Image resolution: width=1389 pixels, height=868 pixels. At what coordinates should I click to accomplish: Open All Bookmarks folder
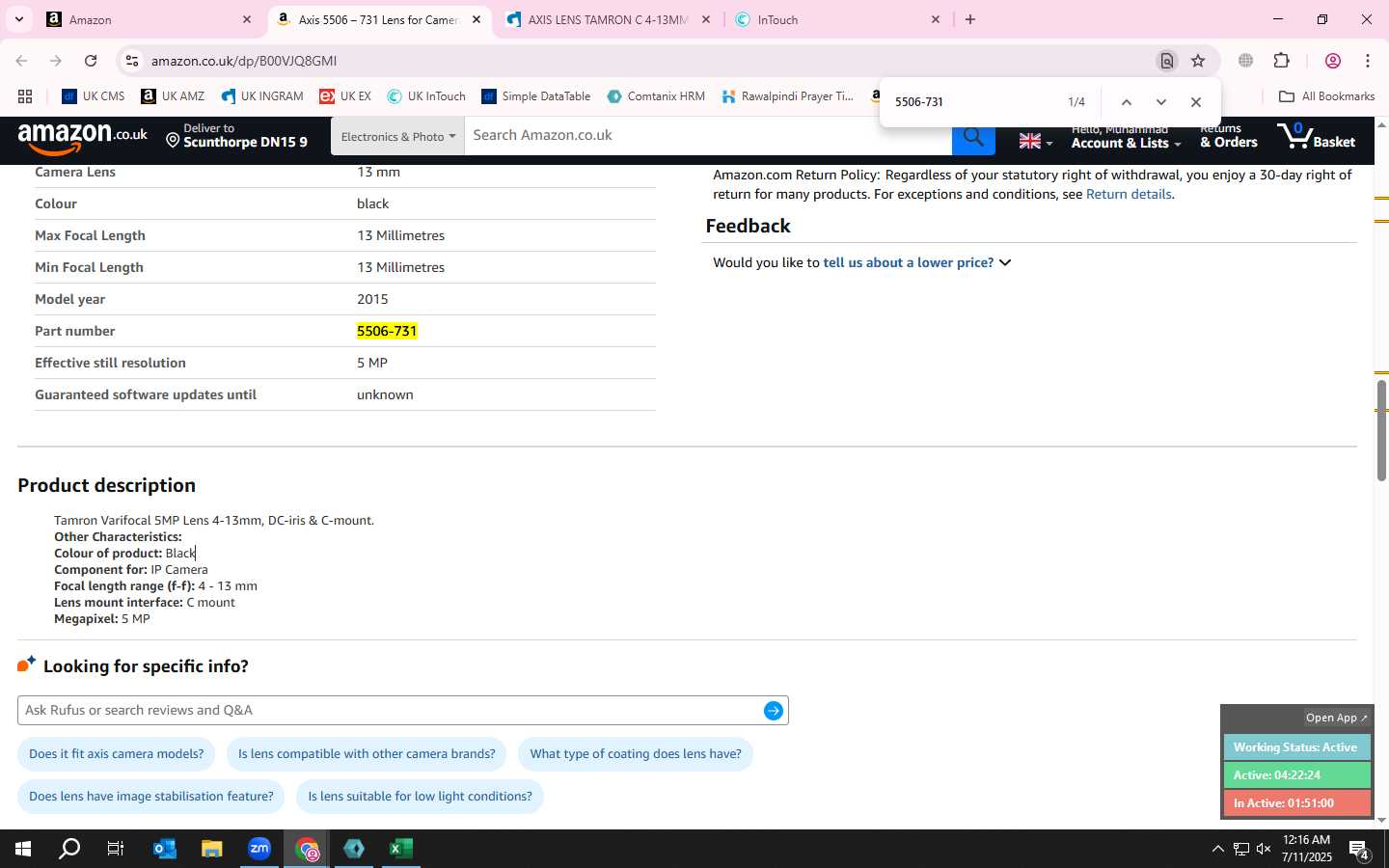(1326, 96)
